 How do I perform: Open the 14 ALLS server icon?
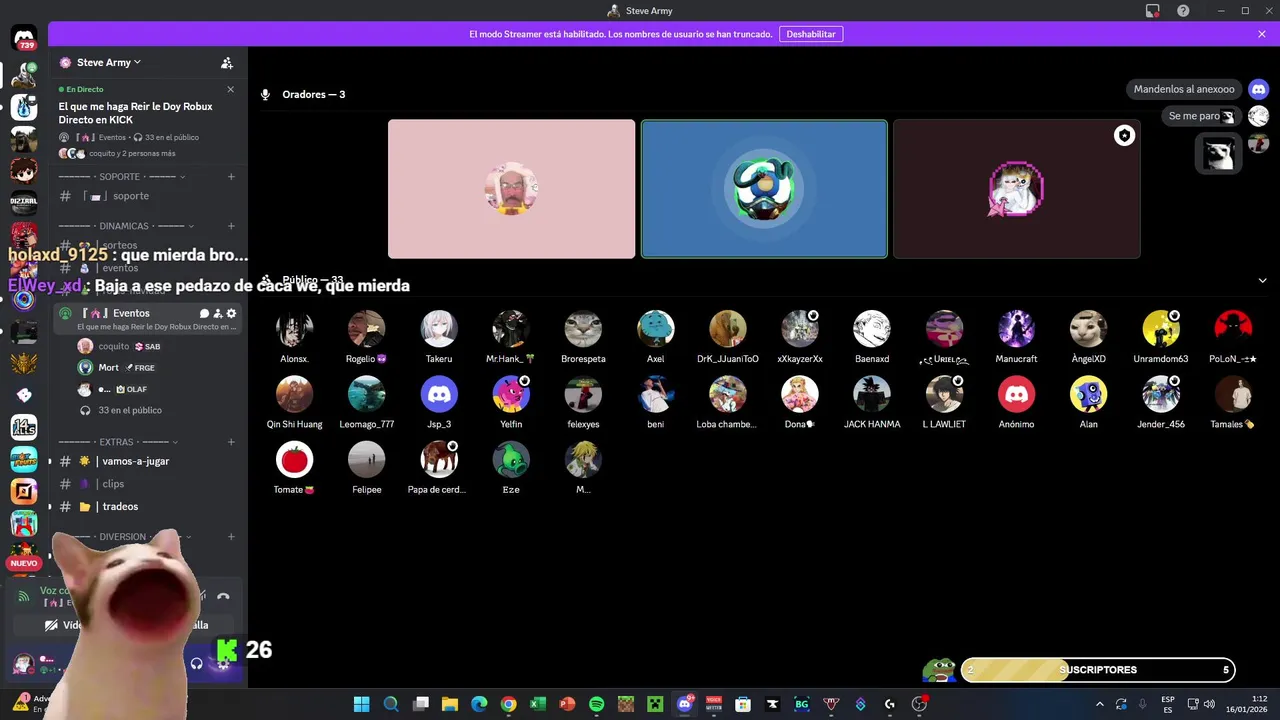(x=24, y=428)
